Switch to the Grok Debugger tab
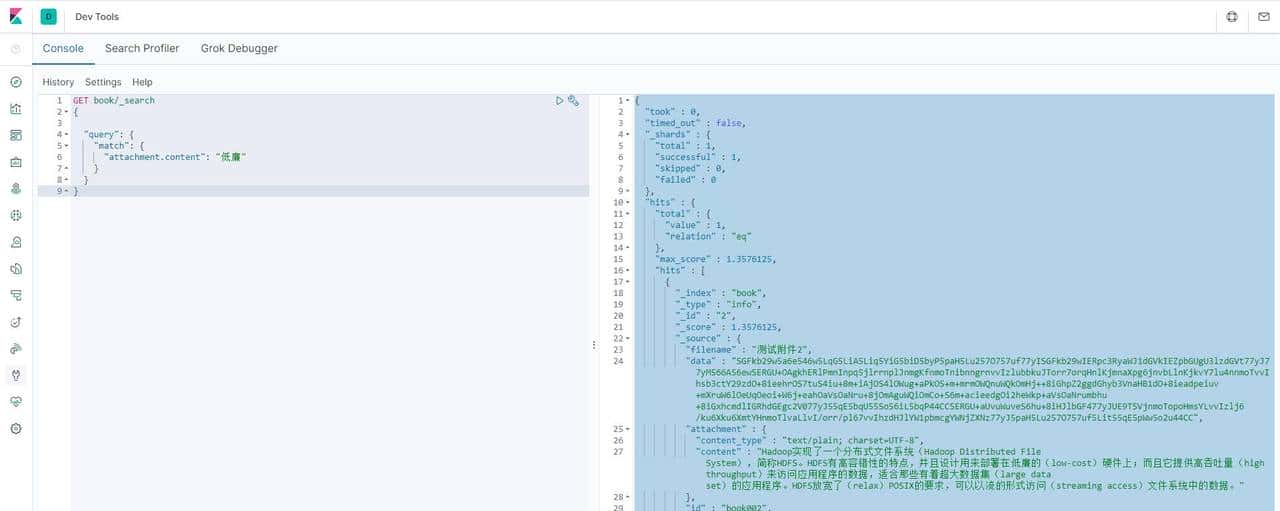This screenshot has width=1280, height=511. (x=239, y=48)
